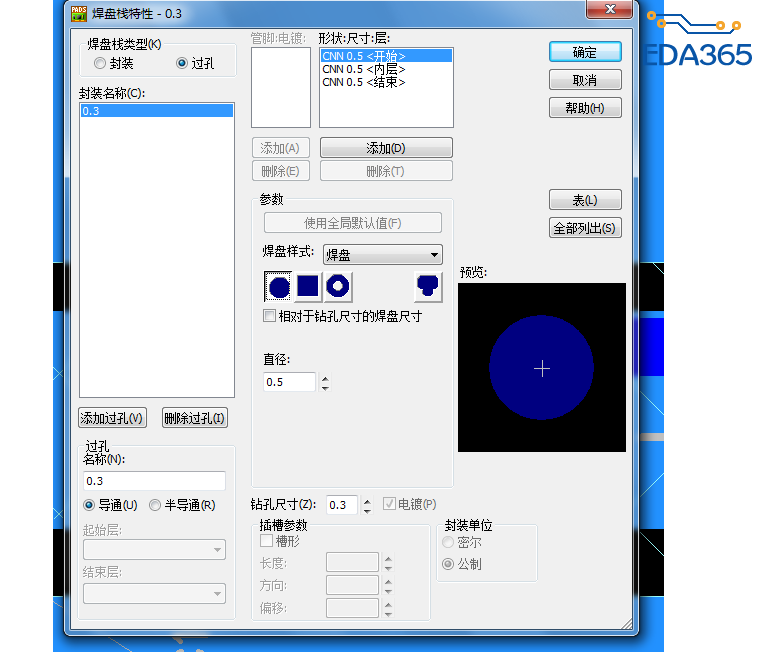
Task: Select the 过孔 radio button
Action: [182, 63]
